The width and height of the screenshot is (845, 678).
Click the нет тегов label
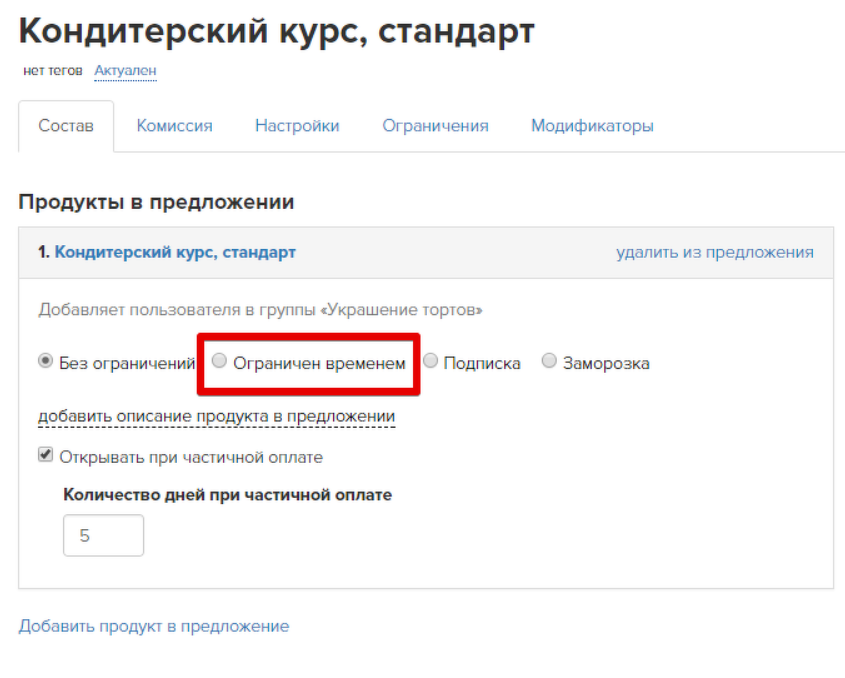53,71
